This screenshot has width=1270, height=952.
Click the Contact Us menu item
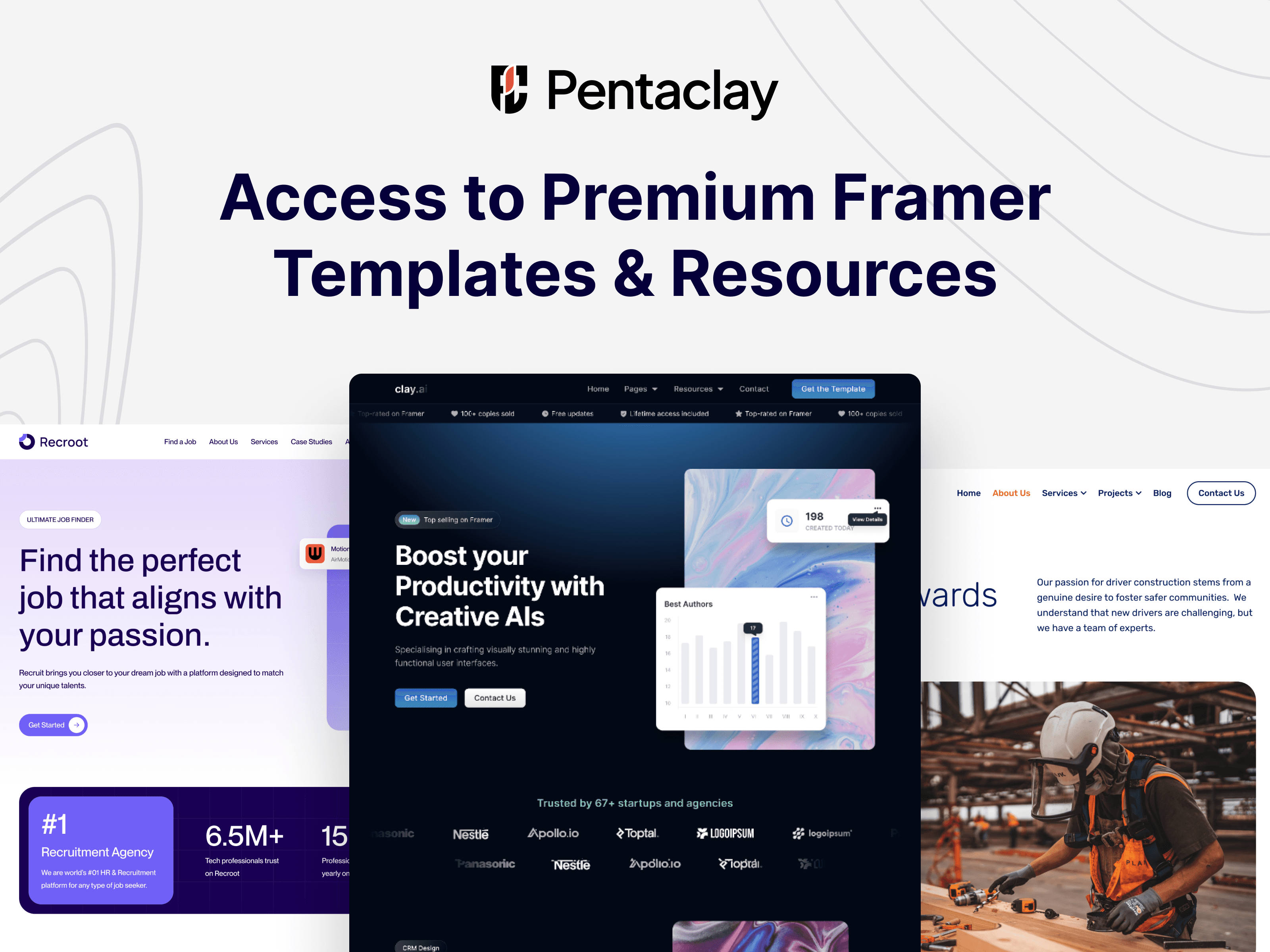1218,492
